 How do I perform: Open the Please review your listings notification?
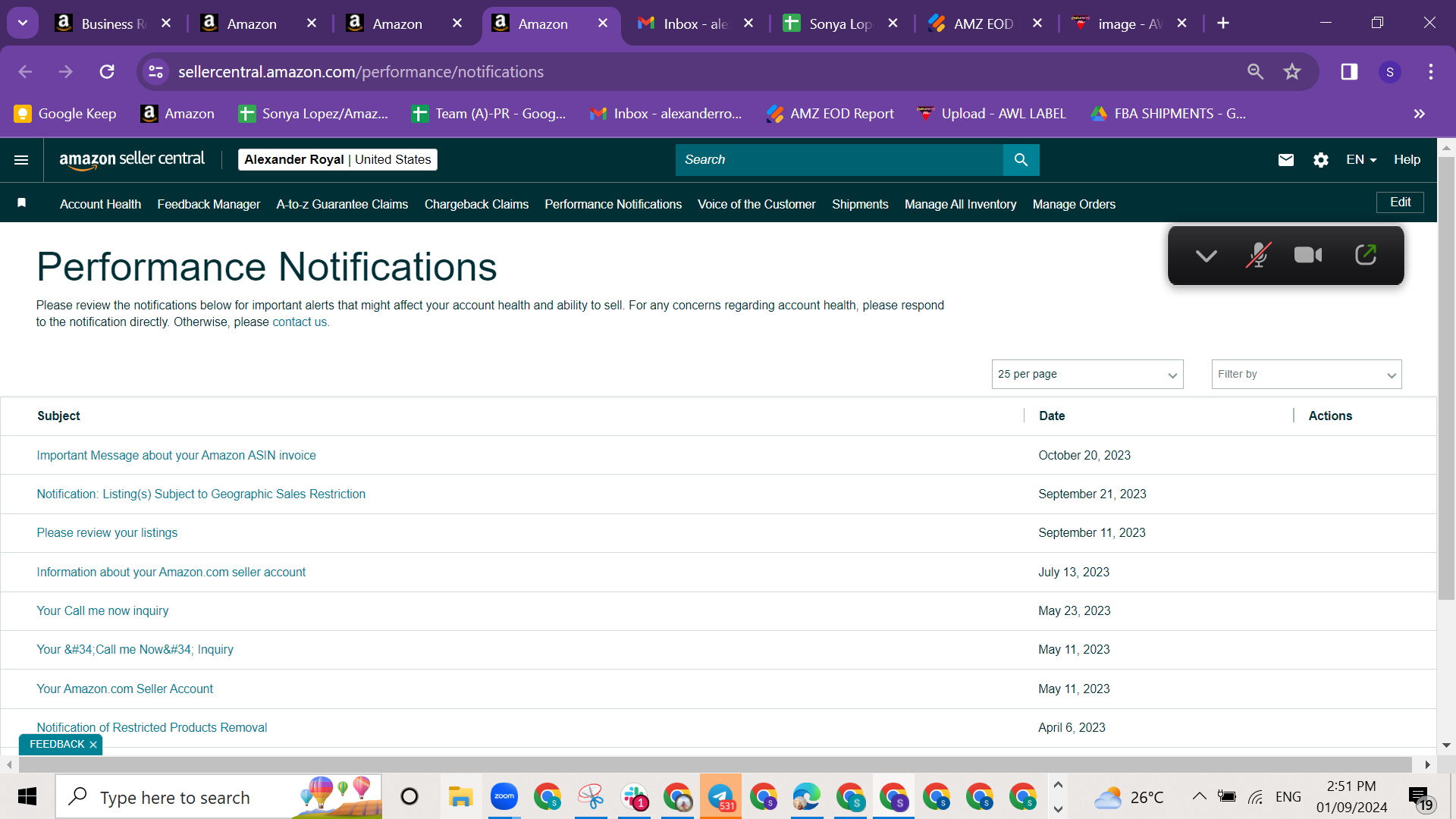click(x=107, y=533)
